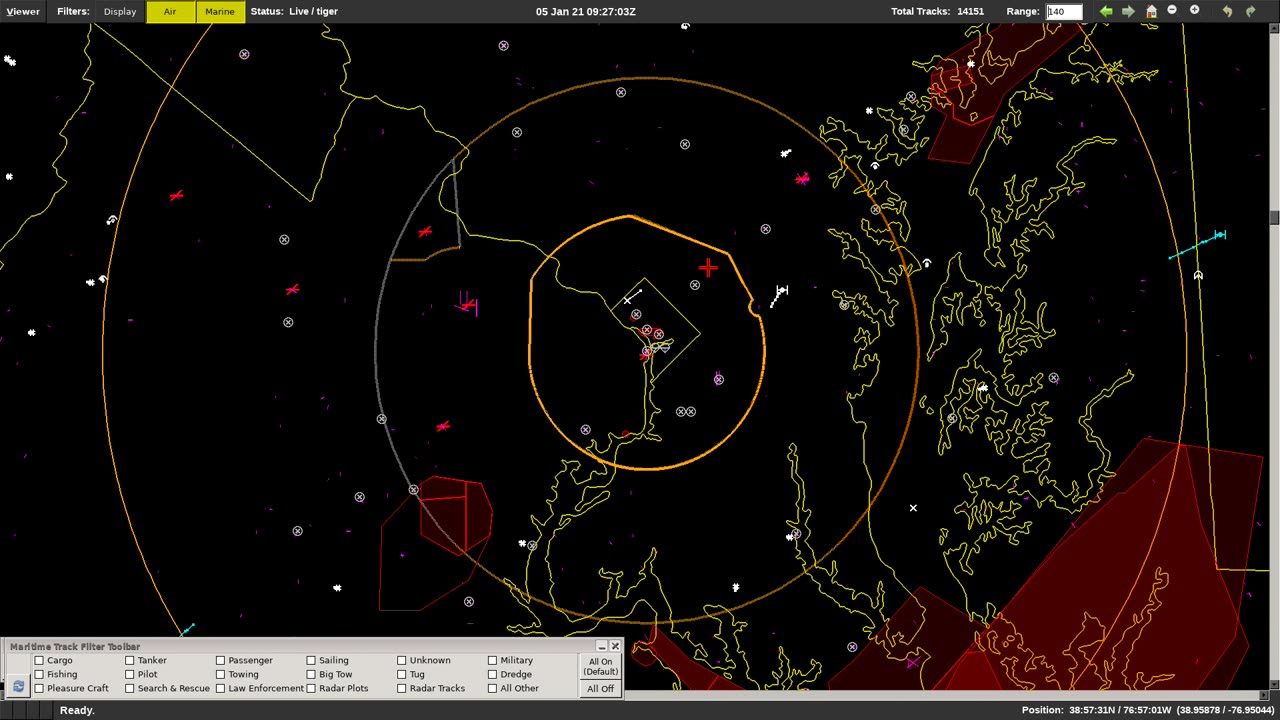Toggle the Towing checkbox
Screen dimensions: 1280x720
[x=221, y=674]
